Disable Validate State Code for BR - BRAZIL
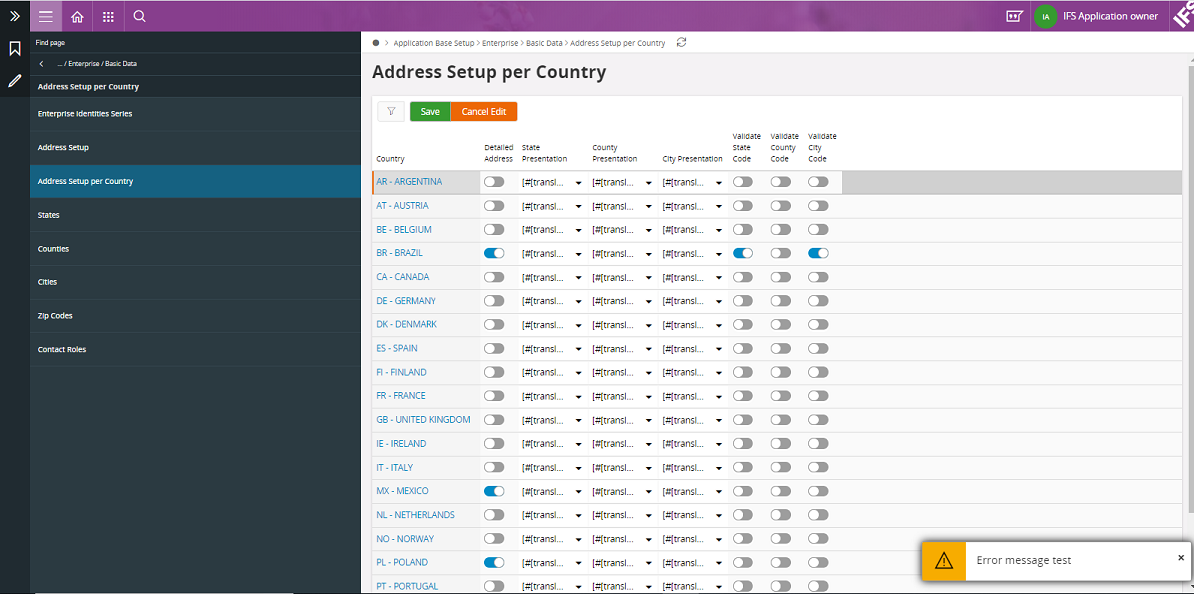Viewport: 1194px width, 594px height. click(742, 253)
